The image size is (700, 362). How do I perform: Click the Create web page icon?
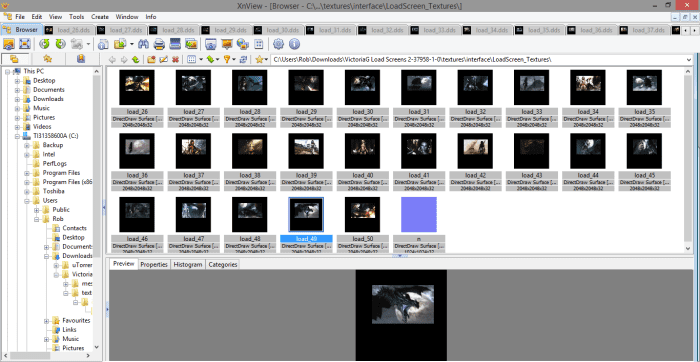pos(242,44)
